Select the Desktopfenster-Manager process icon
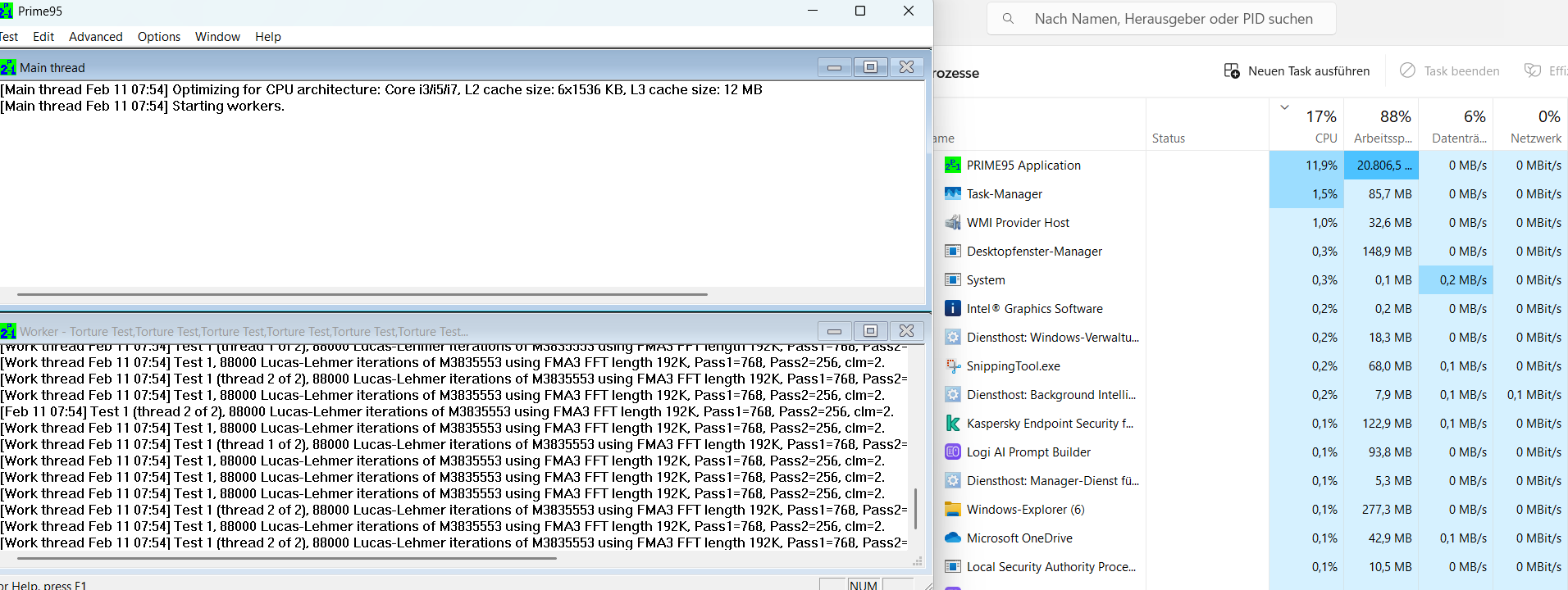1568x590 pixels. pos(953,252)
